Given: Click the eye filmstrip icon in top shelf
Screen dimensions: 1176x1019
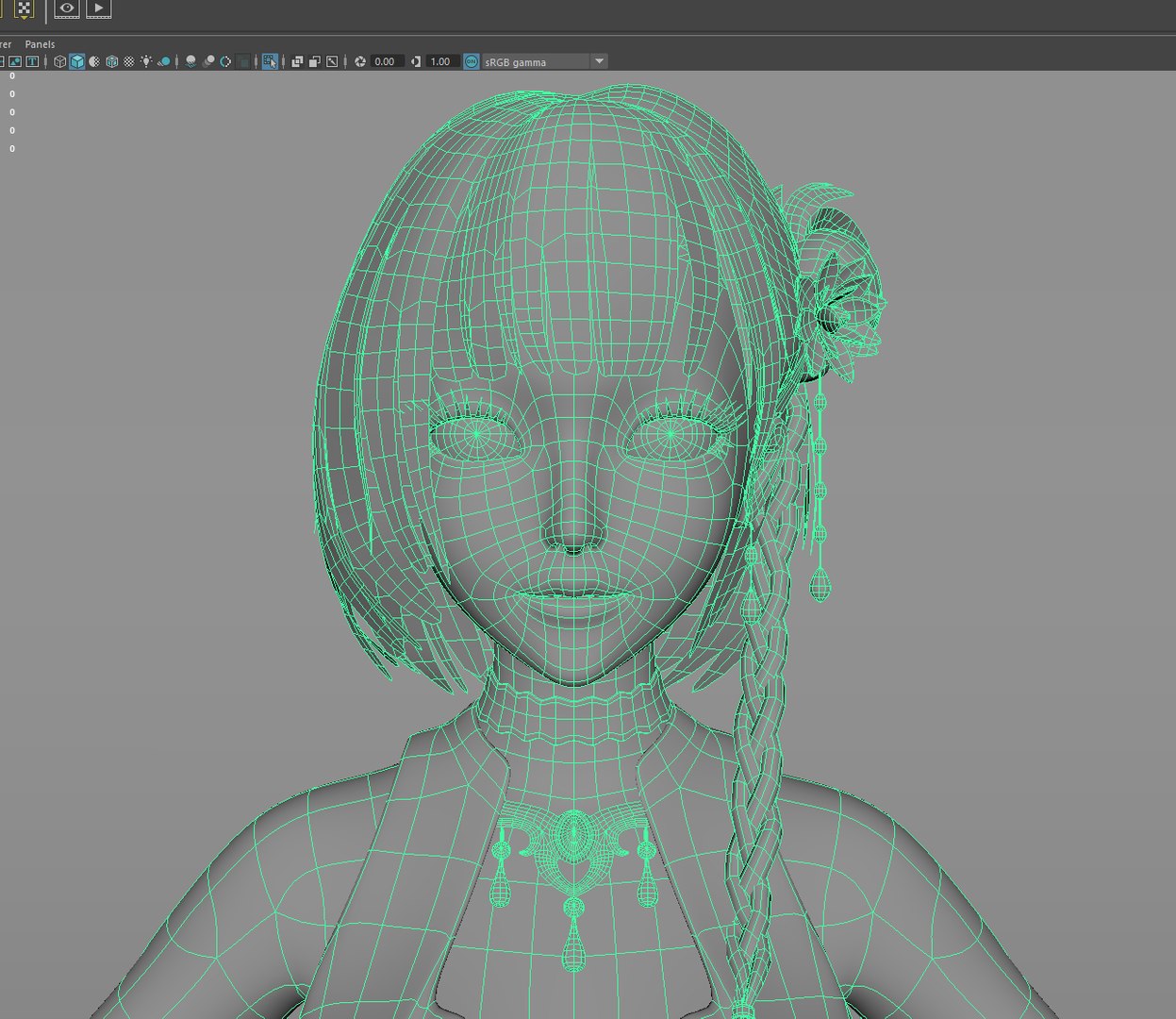Looking at the screenshot, I should click(66, 9).
